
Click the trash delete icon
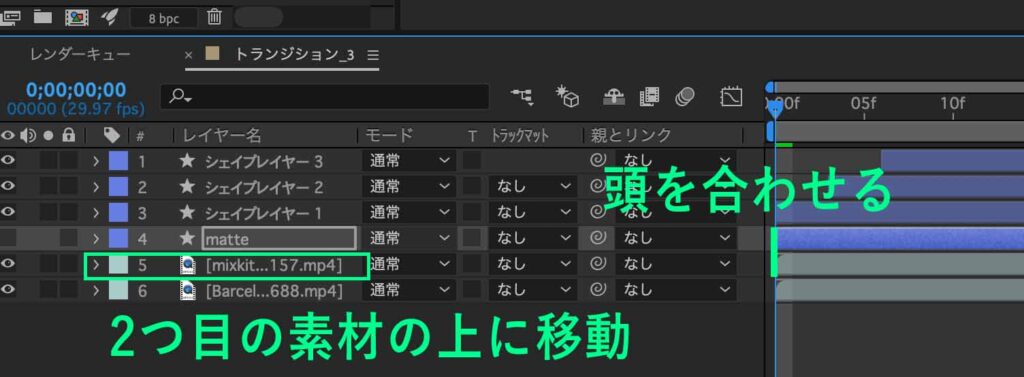(214, 16)
